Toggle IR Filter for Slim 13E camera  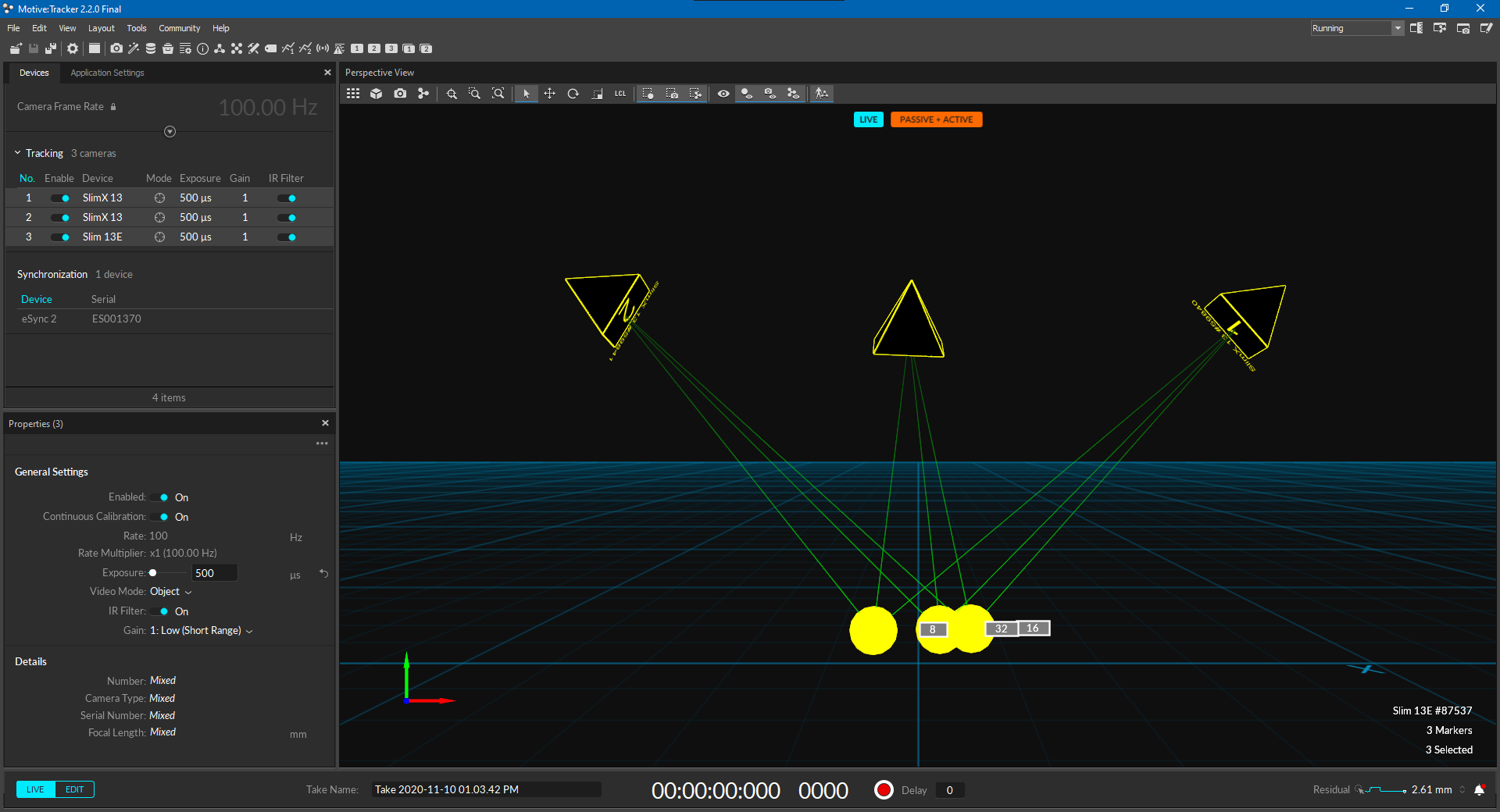click(x=287, y=237)
